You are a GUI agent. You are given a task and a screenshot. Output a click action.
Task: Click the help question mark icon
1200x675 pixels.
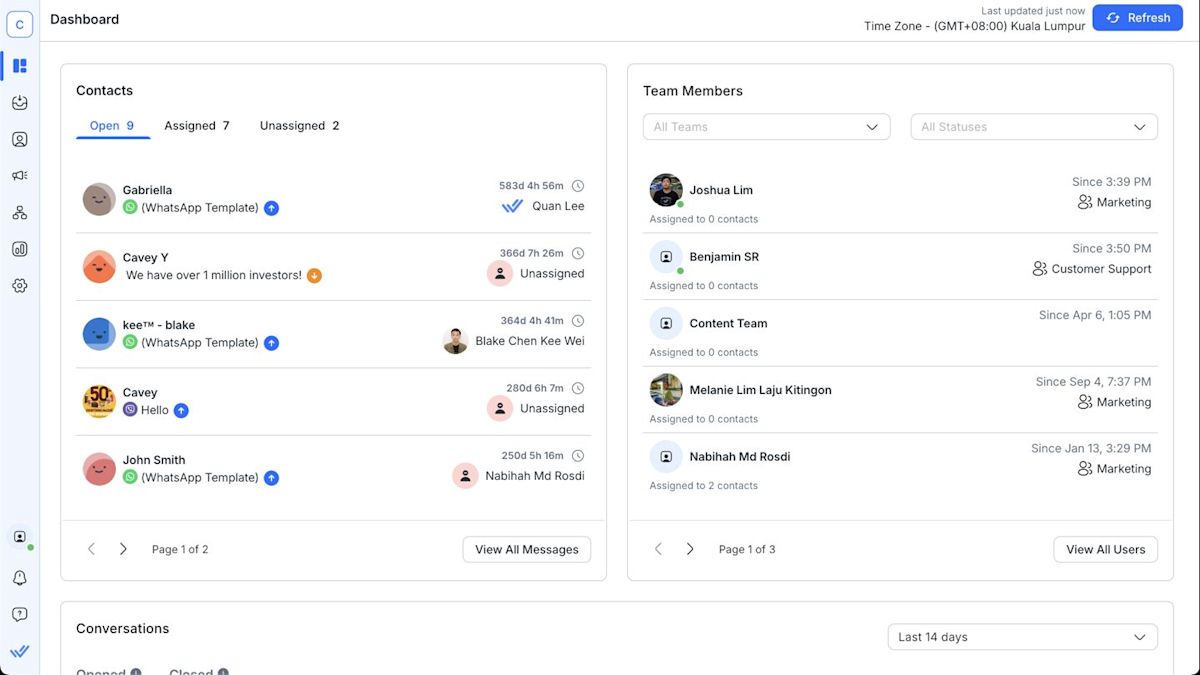click(19, 614)
